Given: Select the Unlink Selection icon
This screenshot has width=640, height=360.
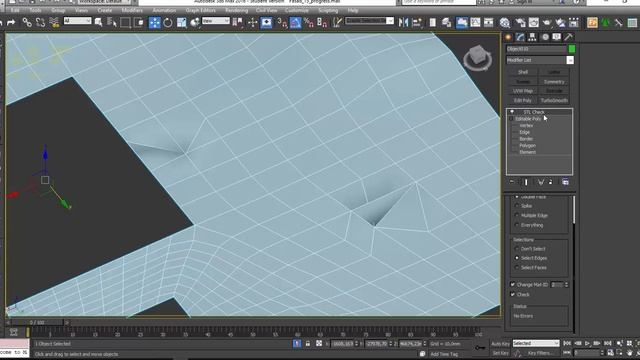Looking at the screenshot, I should click(x=40, y=22).
